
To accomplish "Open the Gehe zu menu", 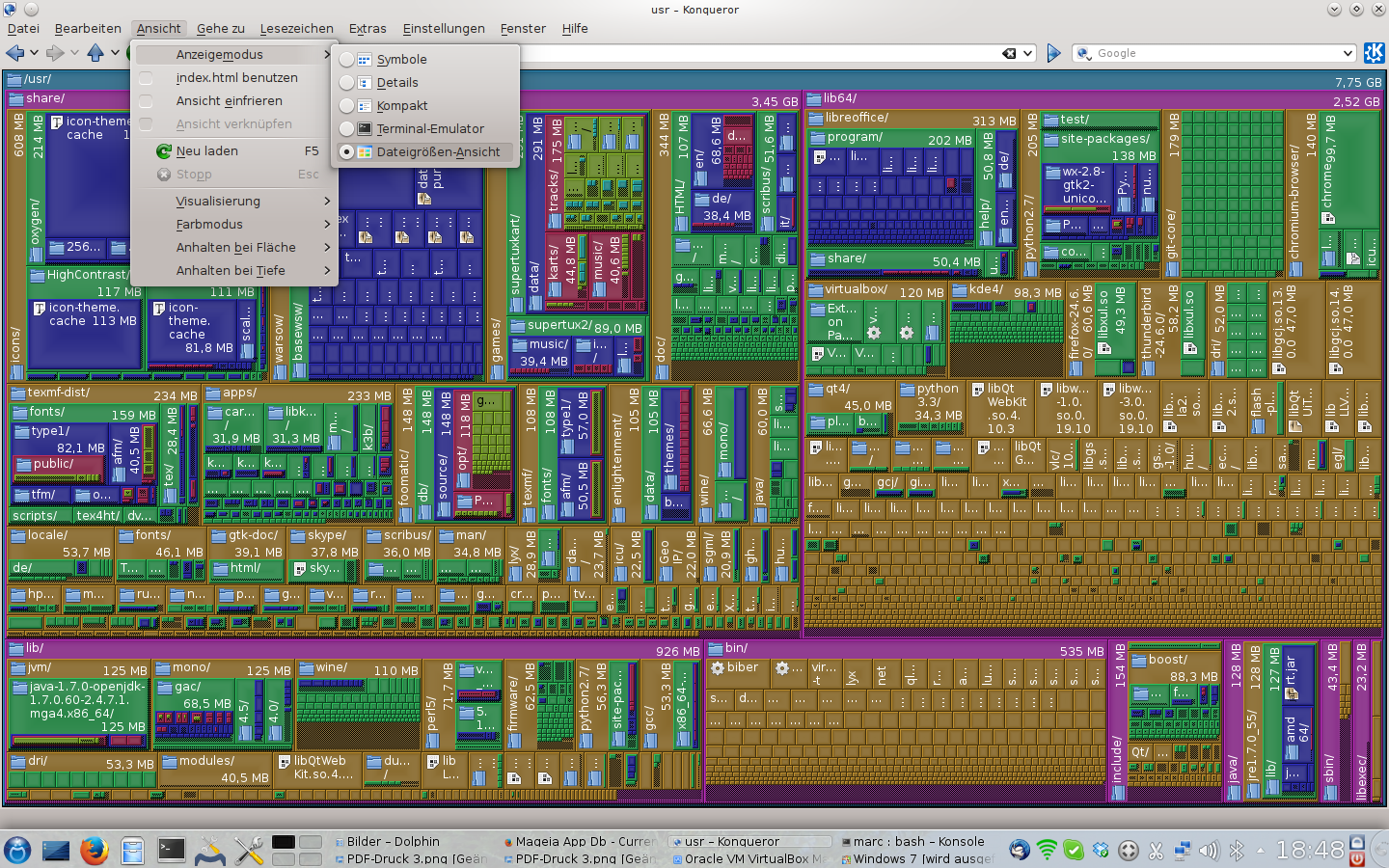I will pos(221,28).
